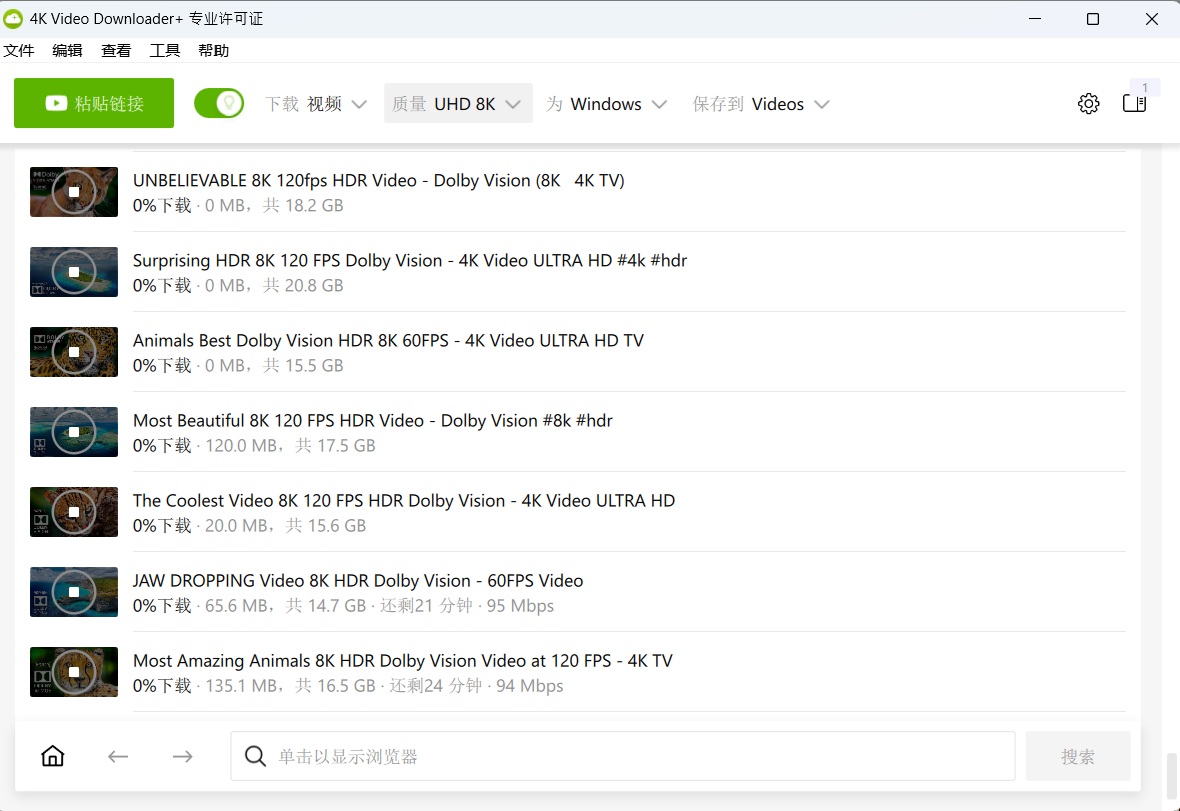Screen dimensions: 1180x811
Task: Select title UNBELIEVABLE 8K 120fps HDR Video
Action: [379, 181]
